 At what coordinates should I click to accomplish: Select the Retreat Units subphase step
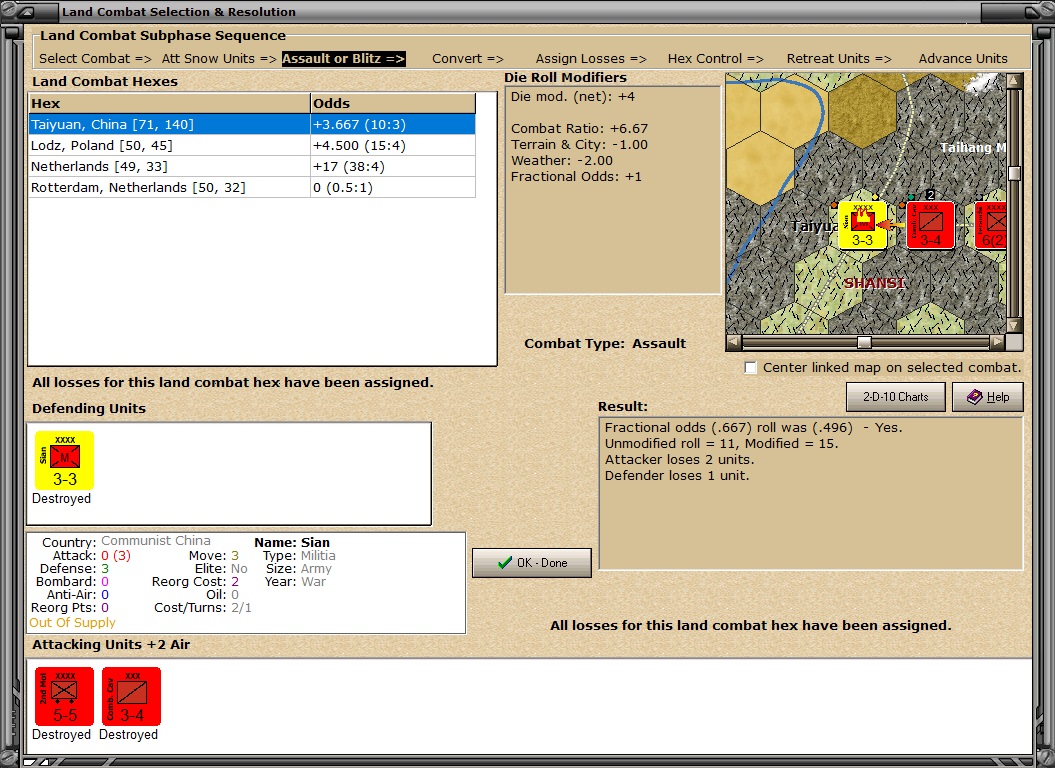839,59
